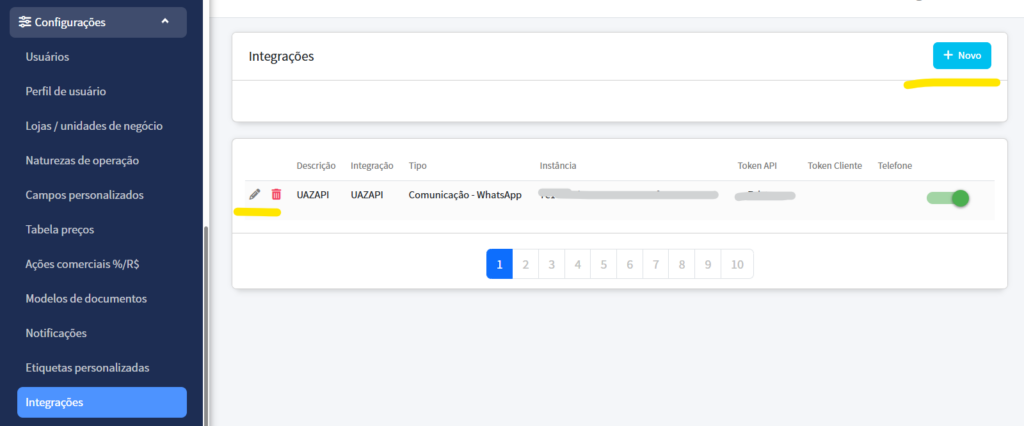The image size is (1024, 426).
Task: Click the Novo button
Action: click(961, 56)
